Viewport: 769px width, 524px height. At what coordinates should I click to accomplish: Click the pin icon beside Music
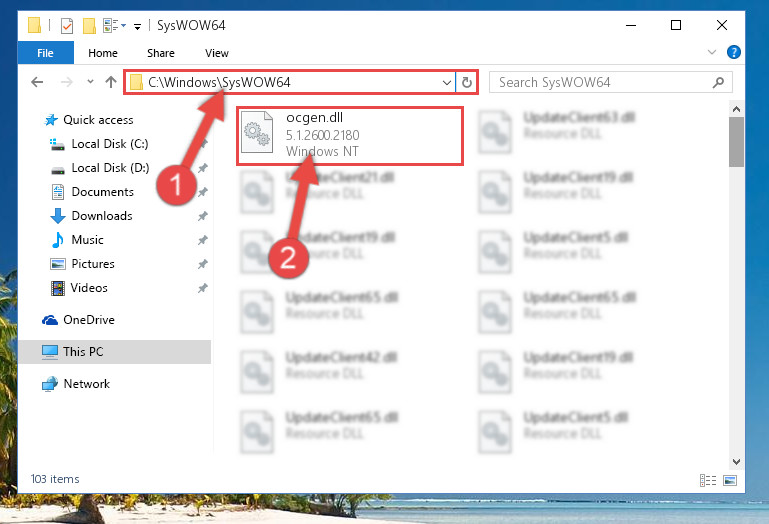203,240
